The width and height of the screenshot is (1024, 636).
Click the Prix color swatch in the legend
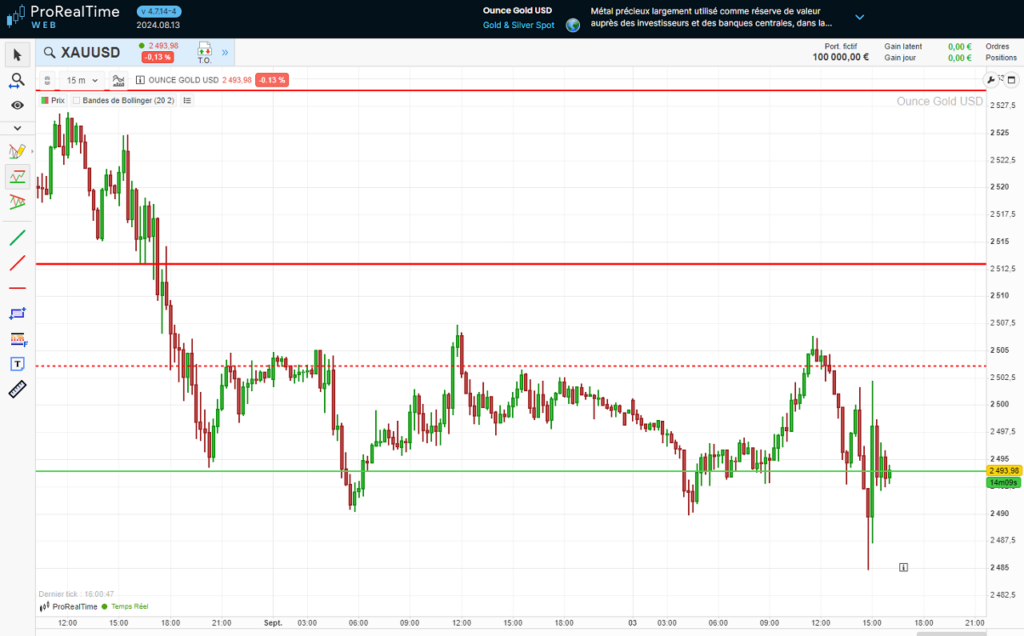(44, 99)
